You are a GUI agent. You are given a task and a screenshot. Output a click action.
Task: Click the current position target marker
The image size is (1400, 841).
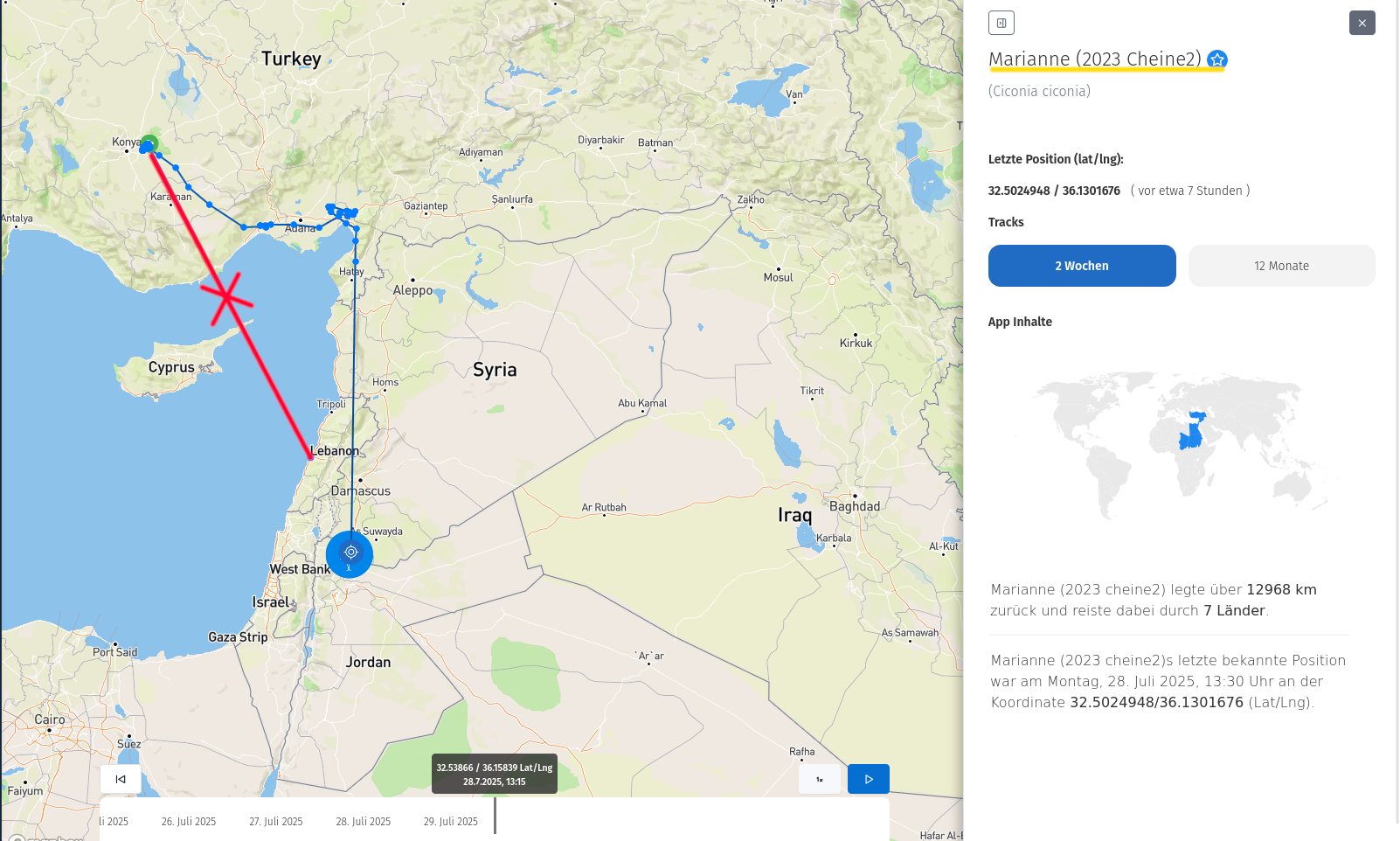point(350,553)
